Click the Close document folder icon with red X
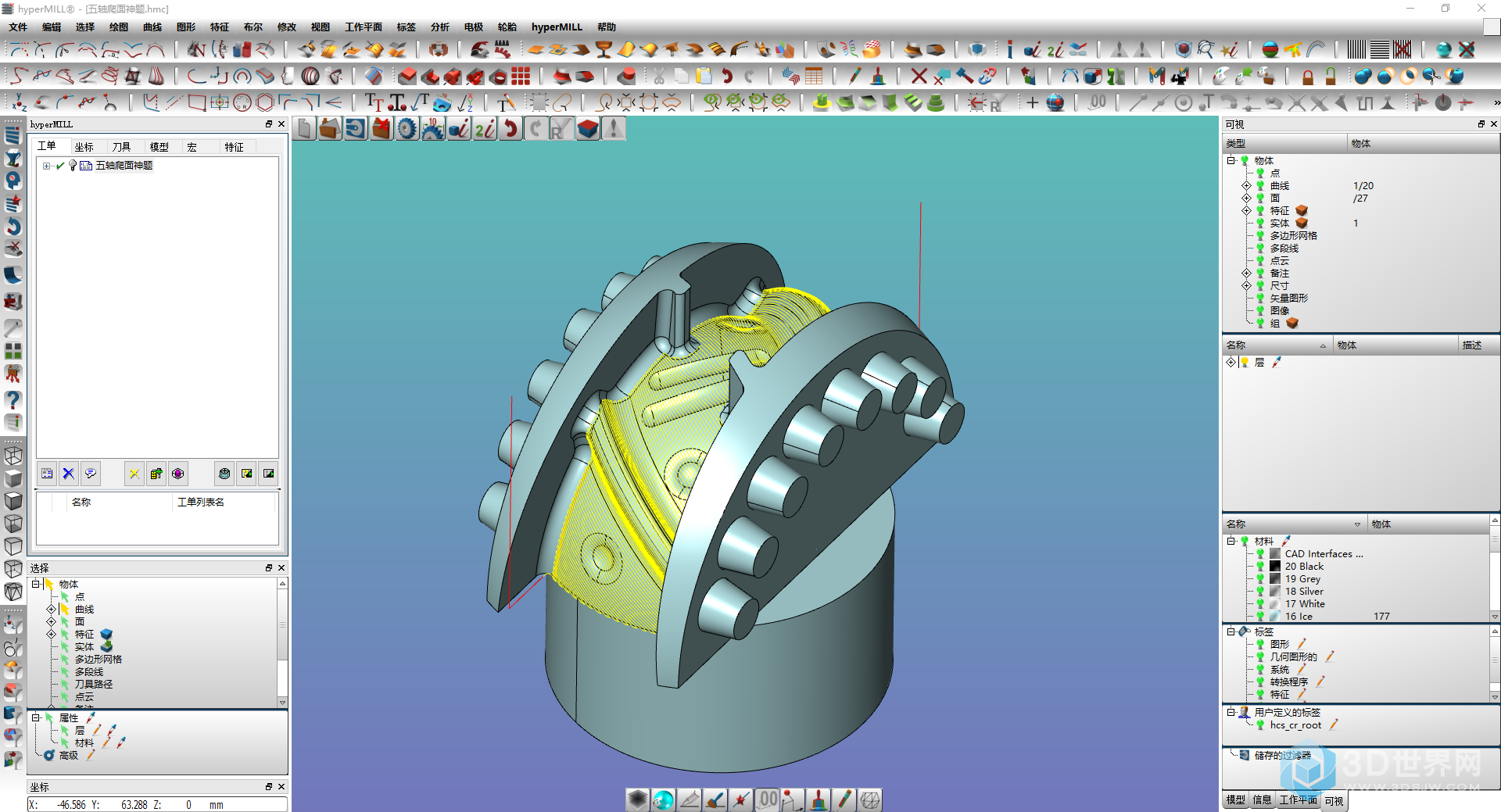The width and height of the screenshot is (1501, 812). (x=382, y=128)
